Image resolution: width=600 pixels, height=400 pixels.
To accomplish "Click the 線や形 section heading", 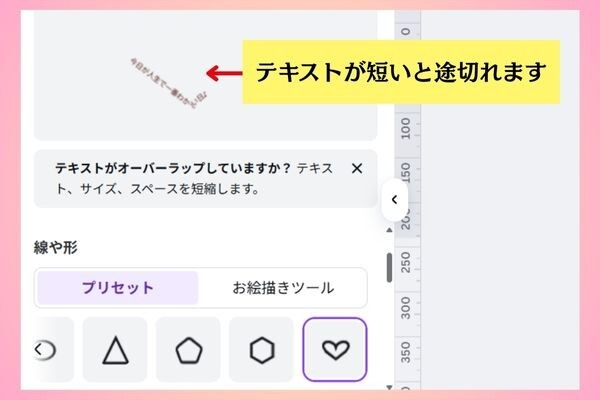I will (x=55, y=247).
